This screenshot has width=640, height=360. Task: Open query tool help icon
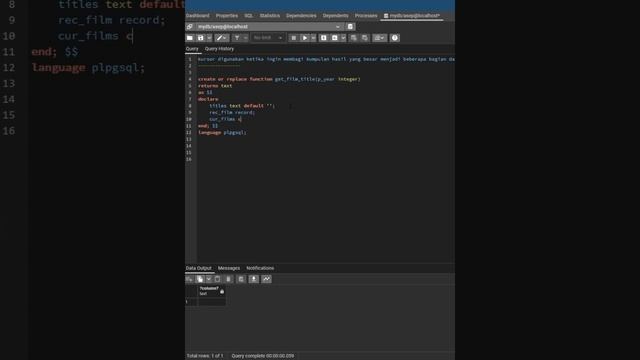point(395,38)
